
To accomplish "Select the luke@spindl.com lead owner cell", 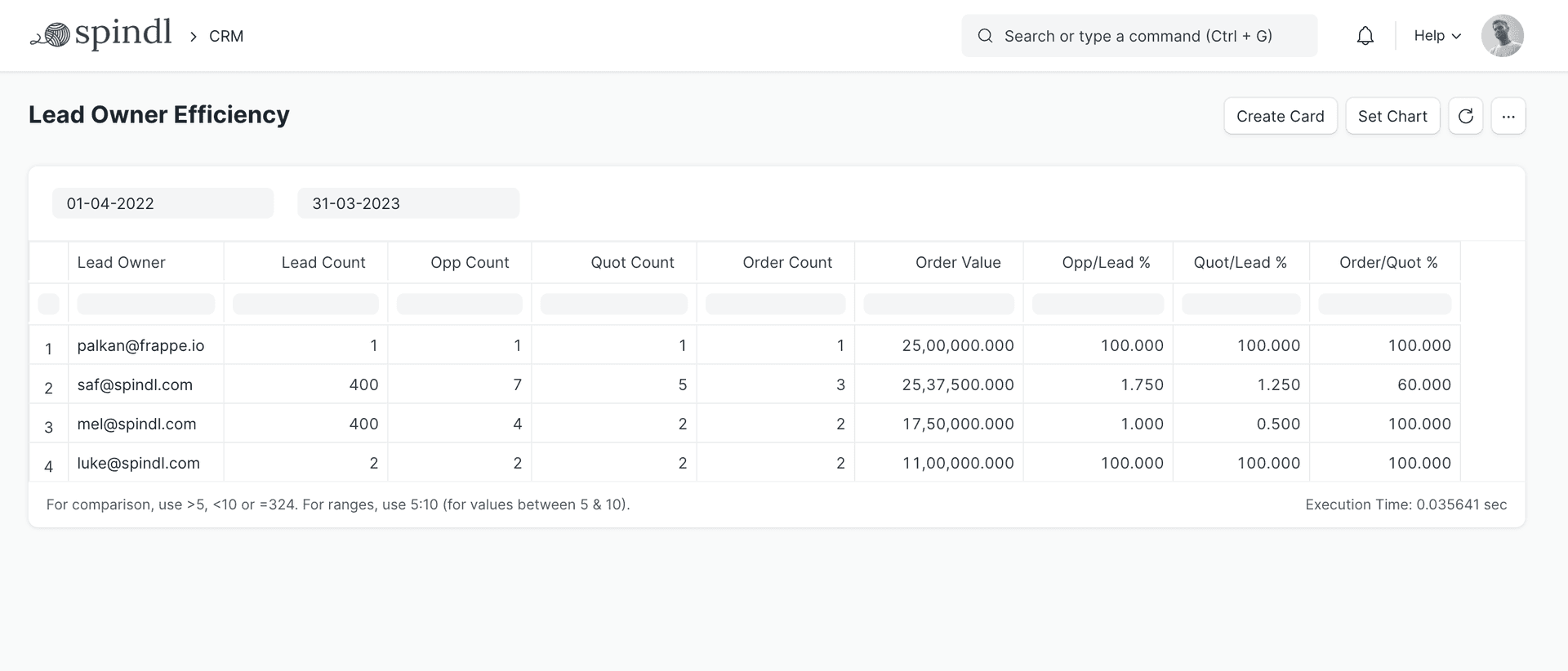I will point(138,463).
